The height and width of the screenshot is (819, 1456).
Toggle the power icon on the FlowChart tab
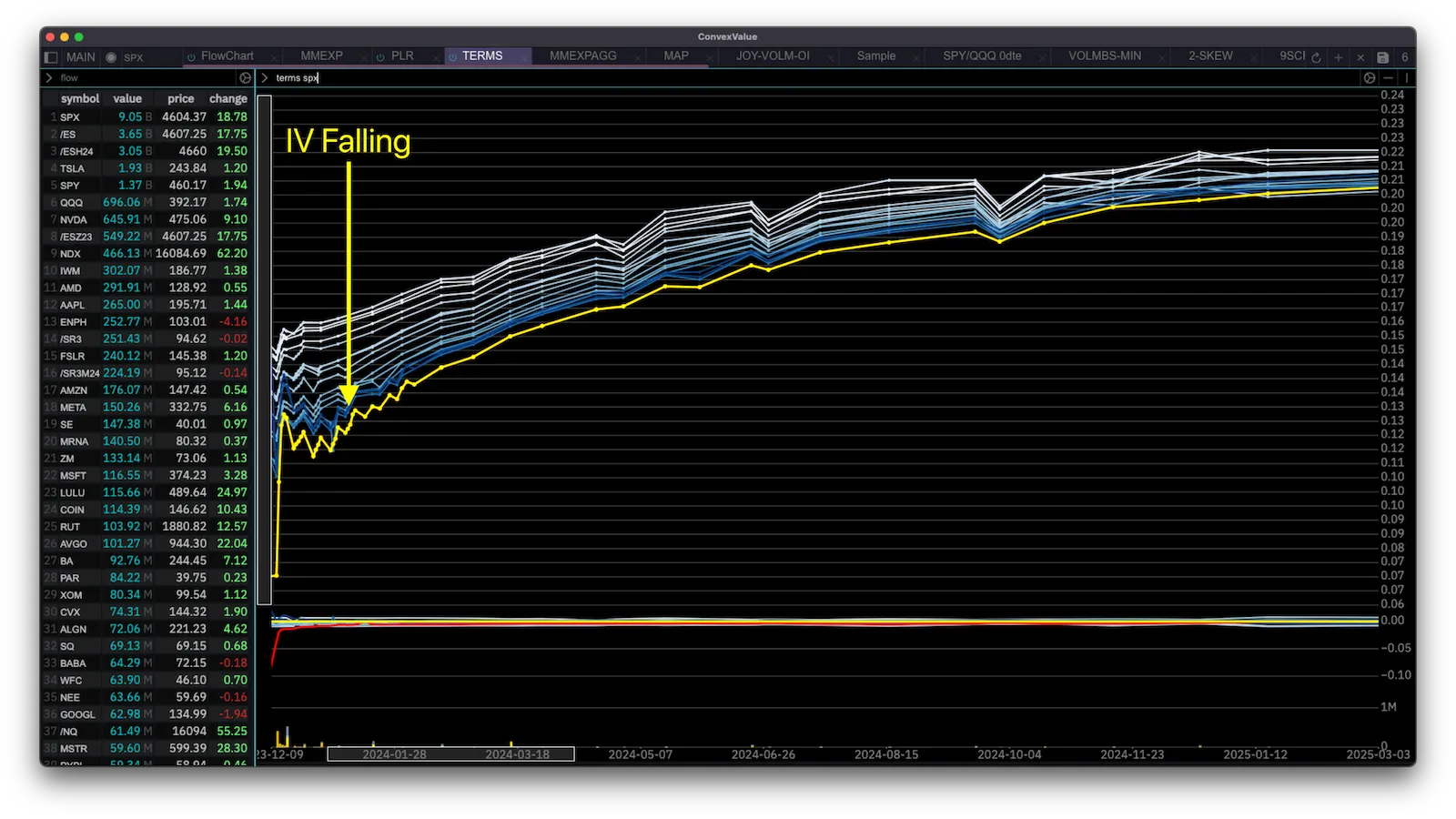191,56
